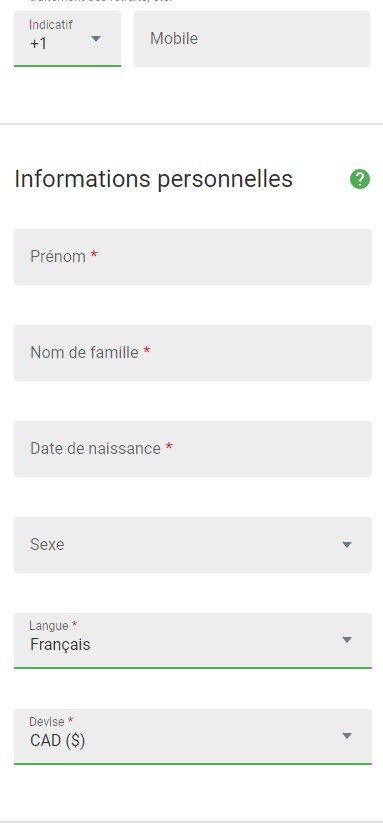This screenshot has height=839, width=383.
Task: Click the red asterisk beside Nom de famille
Action: [x=147, y=350]
